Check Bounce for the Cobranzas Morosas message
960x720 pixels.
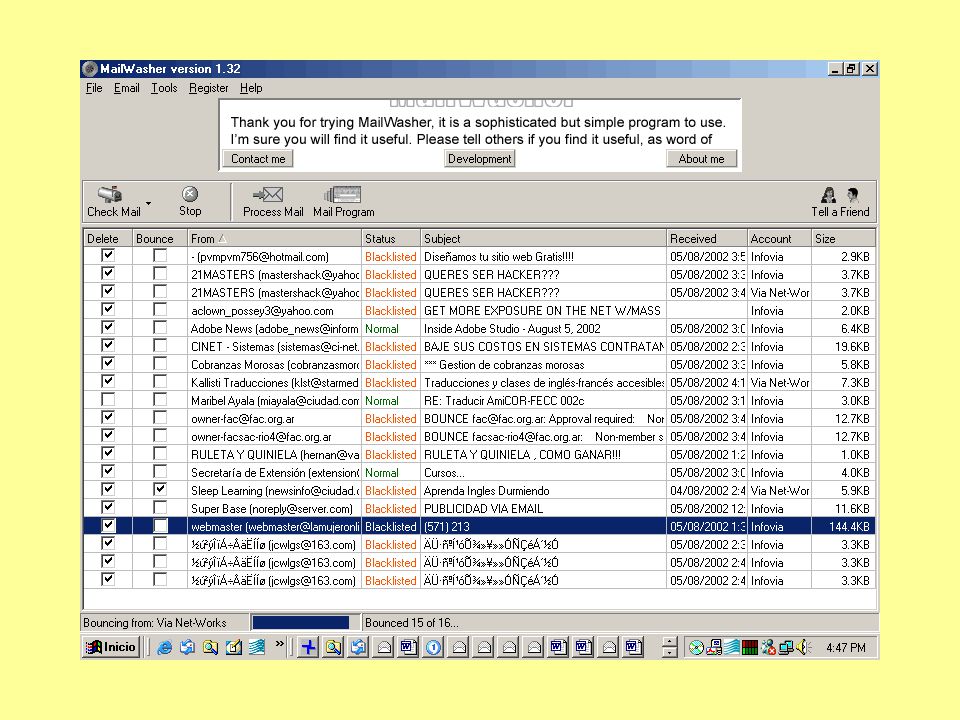(160, 364)
